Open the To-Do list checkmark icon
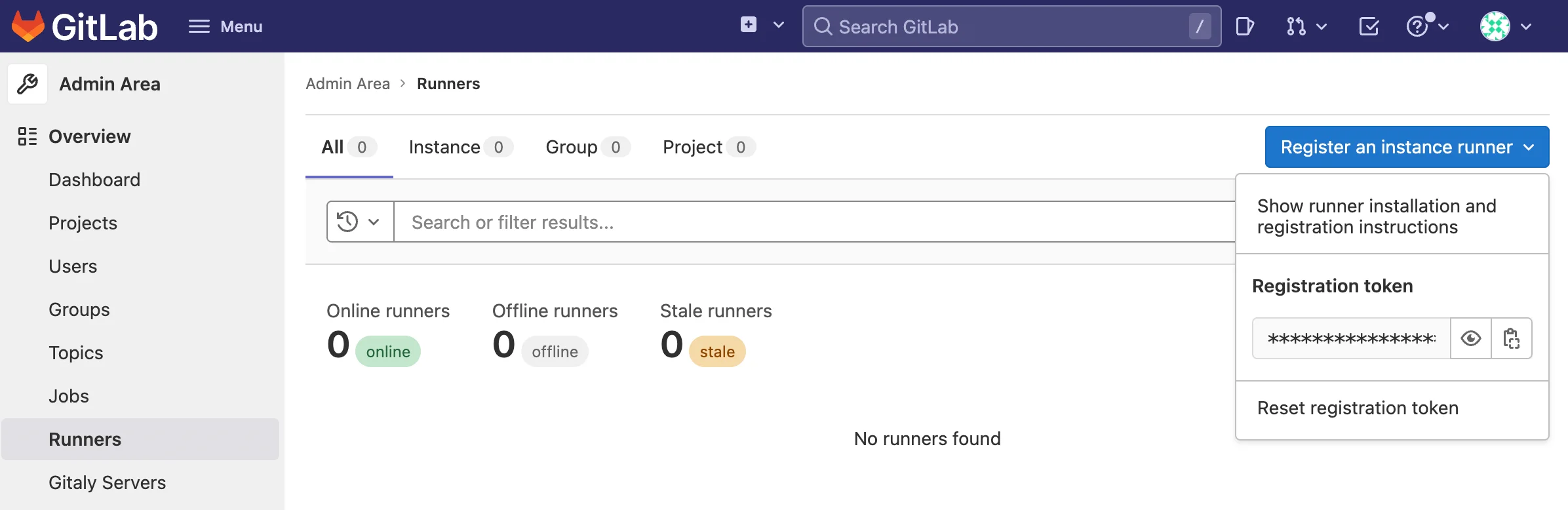Image resolution: width=1568 pixels, height=510 pixels. (x=1369, y=26)
